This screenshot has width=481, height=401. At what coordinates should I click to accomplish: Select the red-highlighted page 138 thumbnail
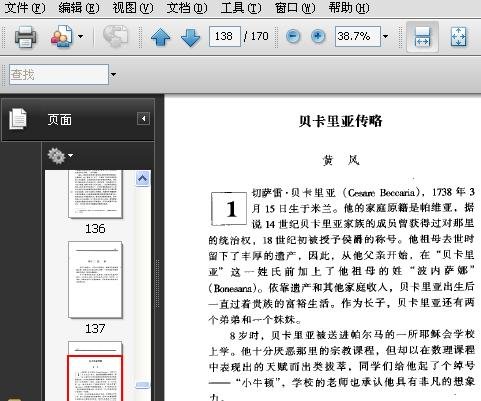tap(95, 378)
